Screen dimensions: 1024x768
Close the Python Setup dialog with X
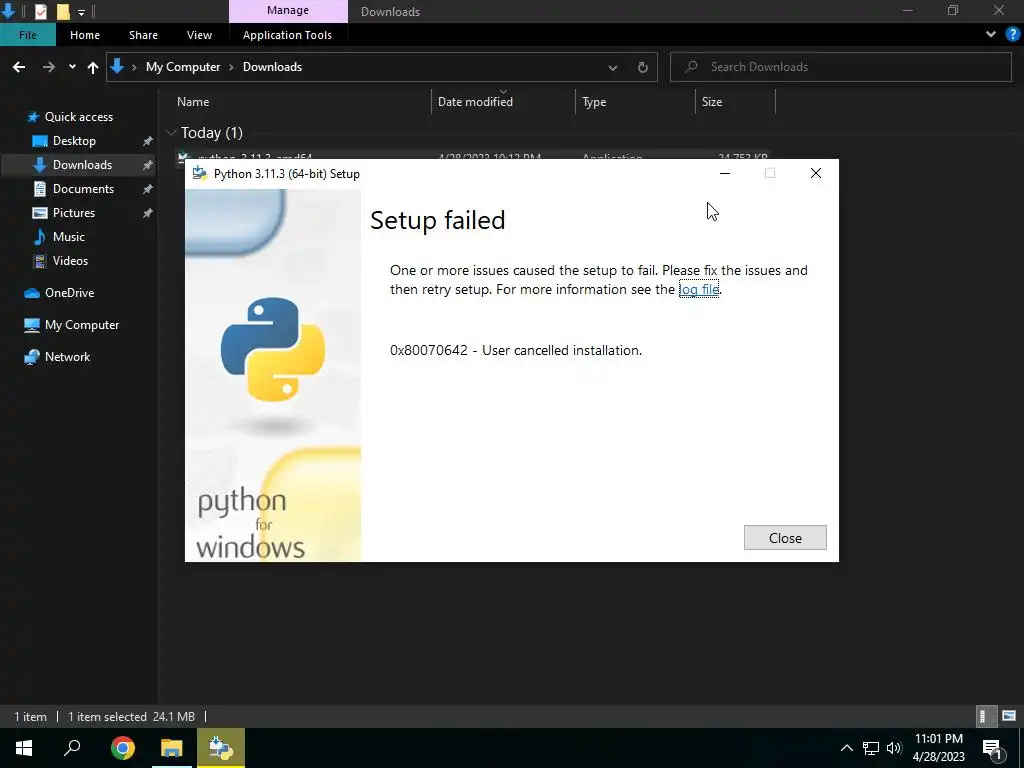pos(816,173)
